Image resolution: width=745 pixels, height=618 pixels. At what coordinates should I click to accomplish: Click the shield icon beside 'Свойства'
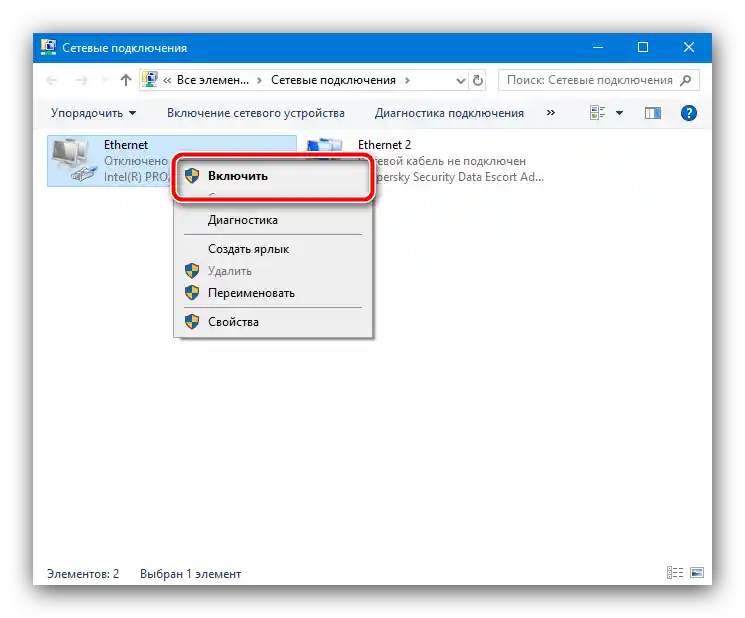point(192,322)
